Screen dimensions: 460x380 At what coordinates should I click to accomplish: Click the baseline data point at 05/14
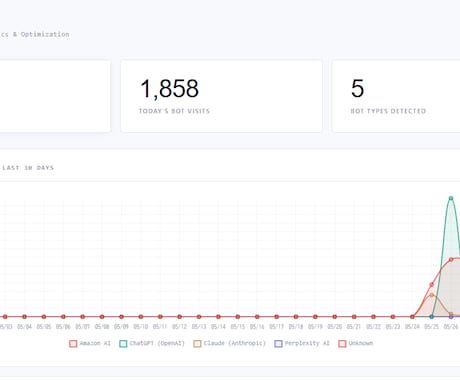[218, 317]
